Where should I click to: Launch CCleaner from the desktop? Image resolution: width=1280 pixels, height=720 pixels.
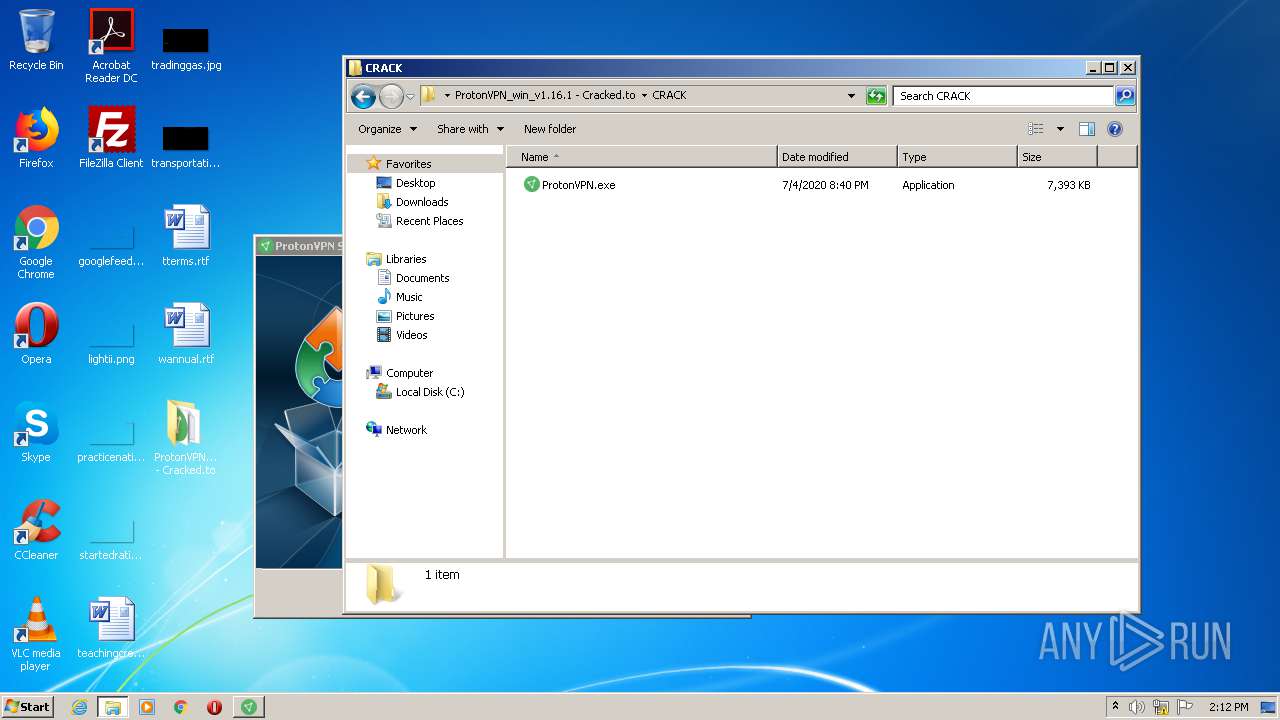point(36,530)
